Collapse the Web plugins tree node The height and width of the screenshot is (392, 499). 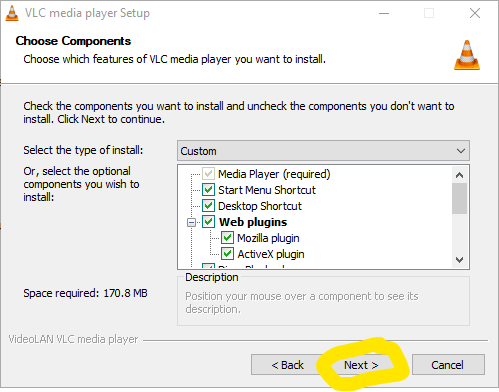[x=191, y=222]
